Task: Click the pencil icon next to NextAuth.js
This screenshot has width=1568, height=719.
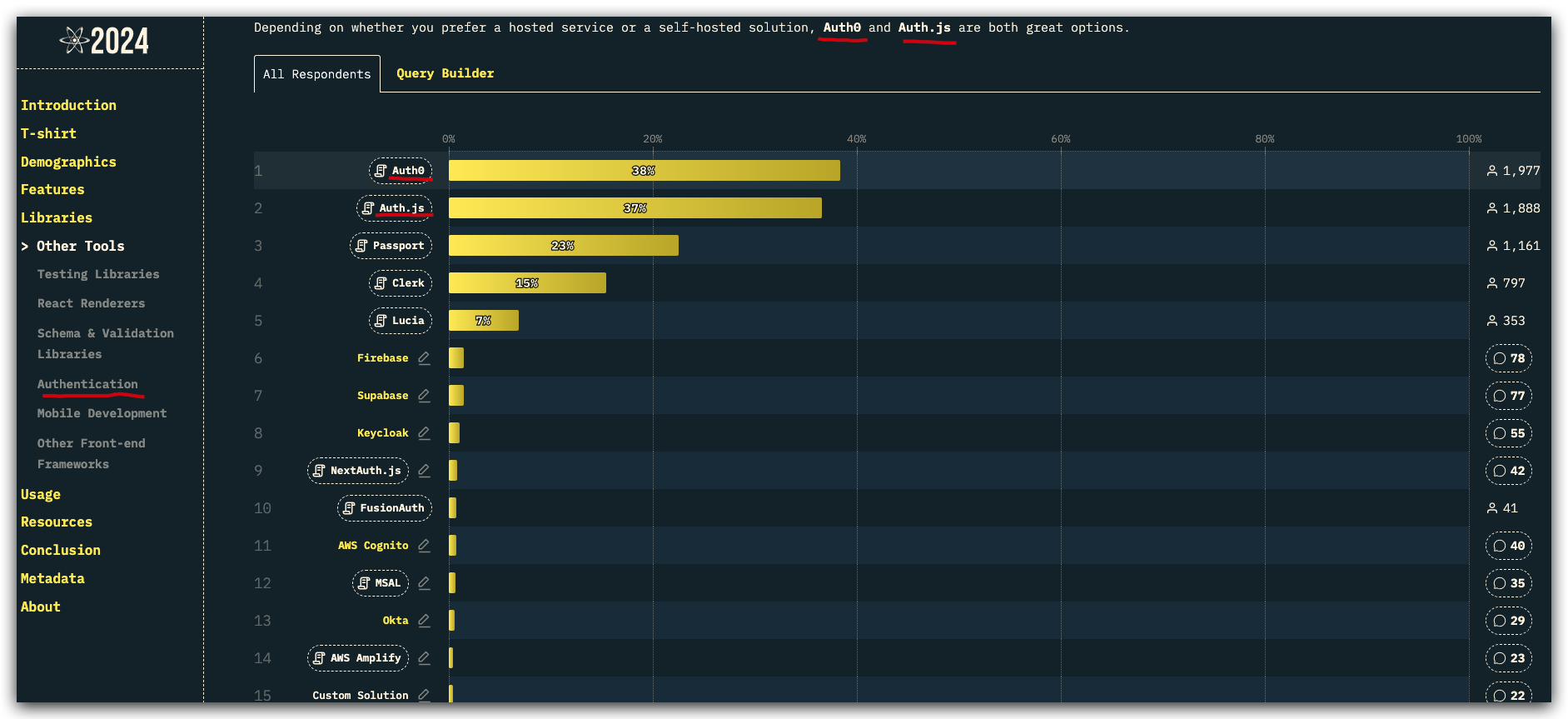Action: (x=424, y=471)
